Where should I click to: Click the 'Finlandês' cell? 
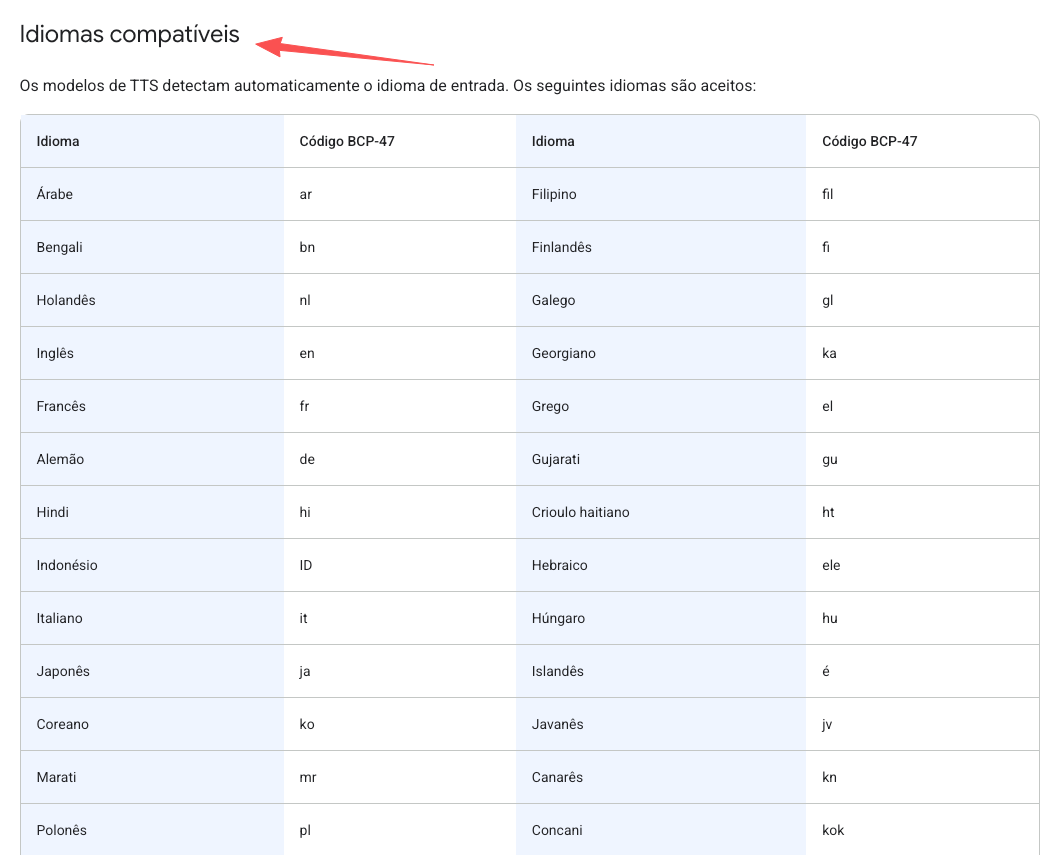661,247
